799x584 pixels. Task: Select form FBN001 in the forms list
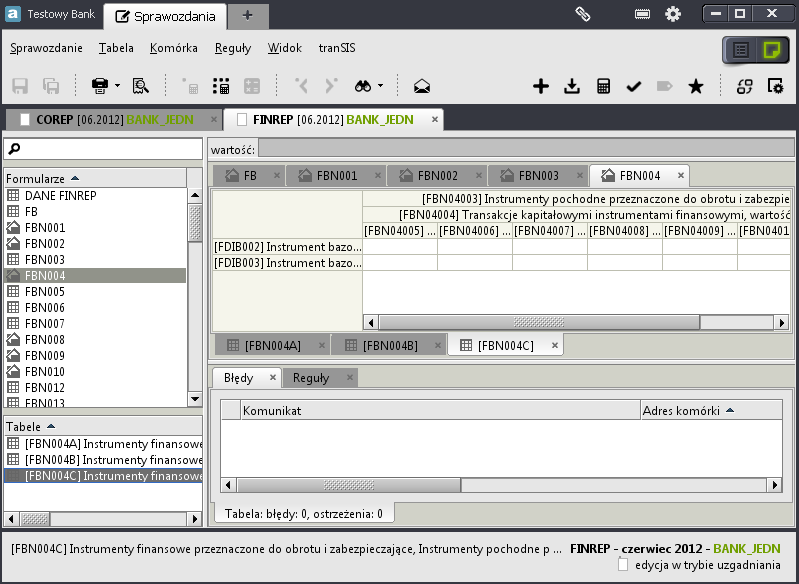click(x=95, y=228)
